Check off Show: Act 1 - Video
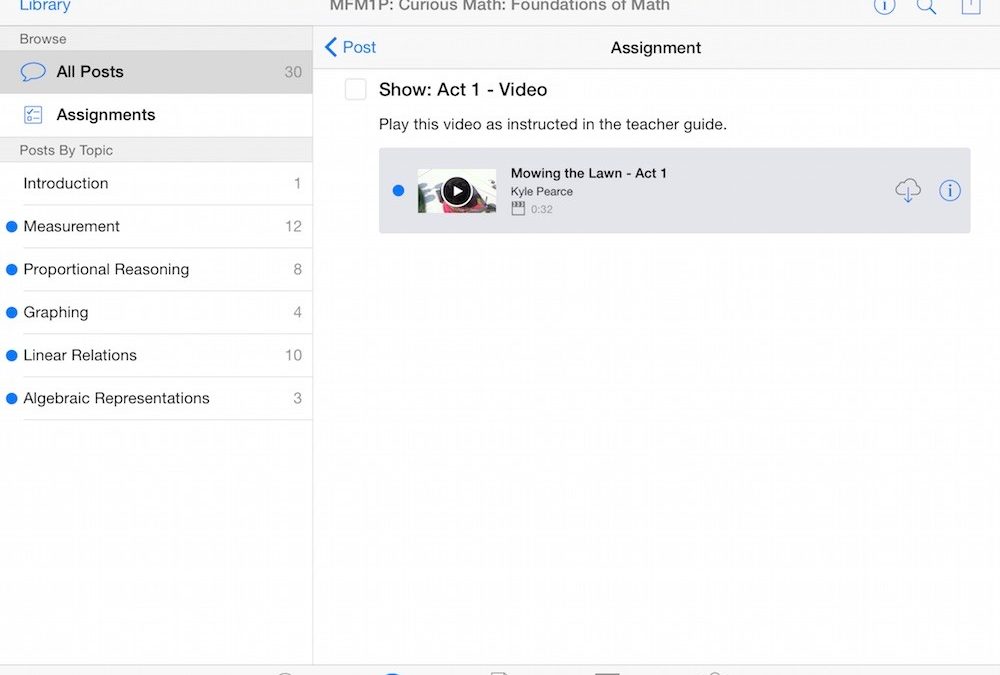The height and width of the screenshot is (675, 1000). 355,90
